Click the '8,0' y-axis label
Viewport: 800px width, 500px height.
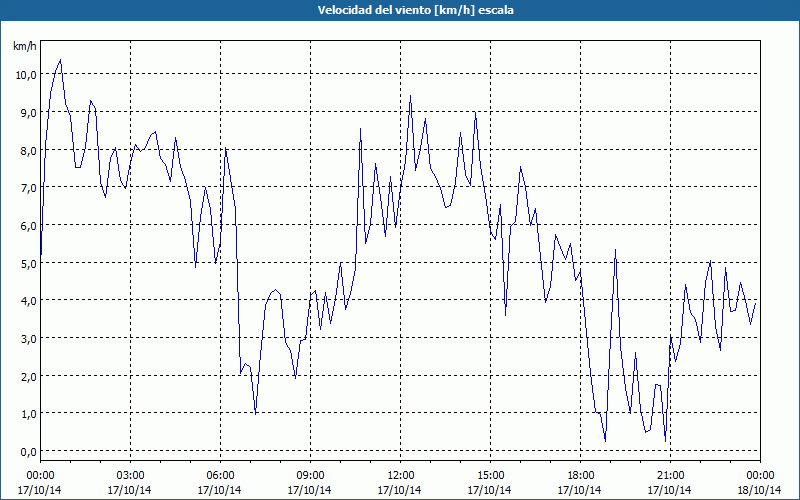coord(29,151)
